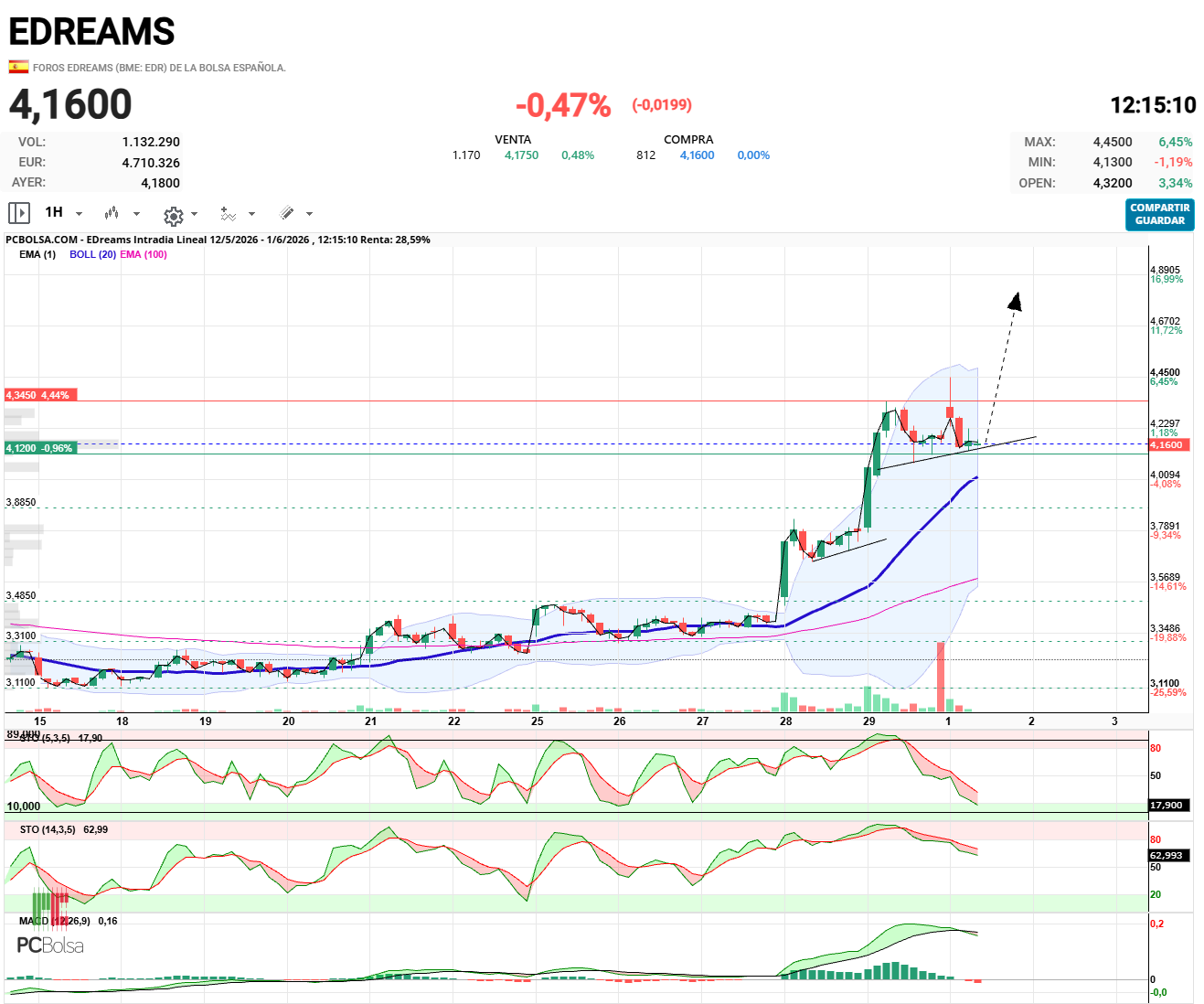Click the EMA (100) indicator label
Image resolution: width=1204 pixels, height=1004 pixels.
point(144,254)
